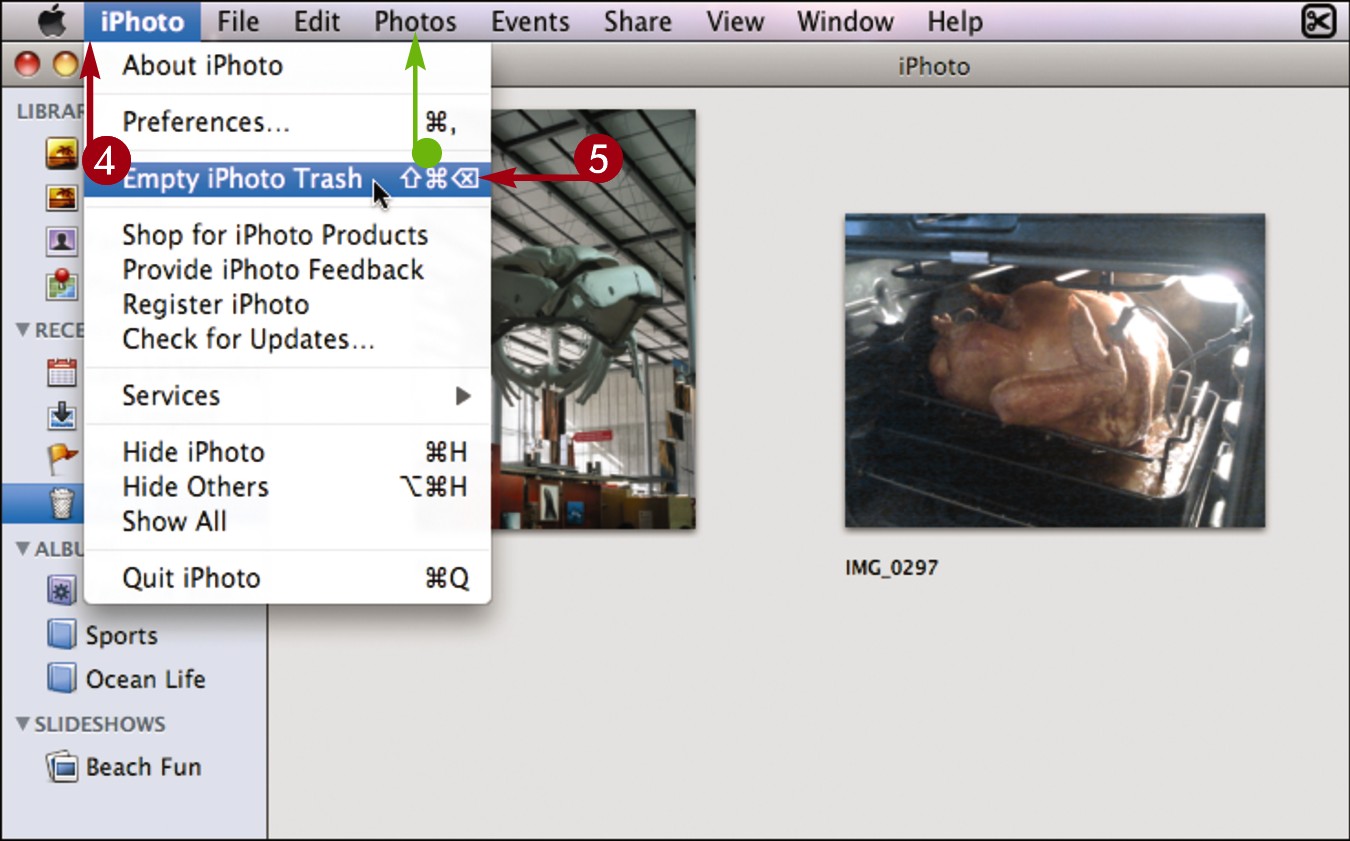Select the Photos icon in Library
This screenshot has width=1350, height=841.
62,198
